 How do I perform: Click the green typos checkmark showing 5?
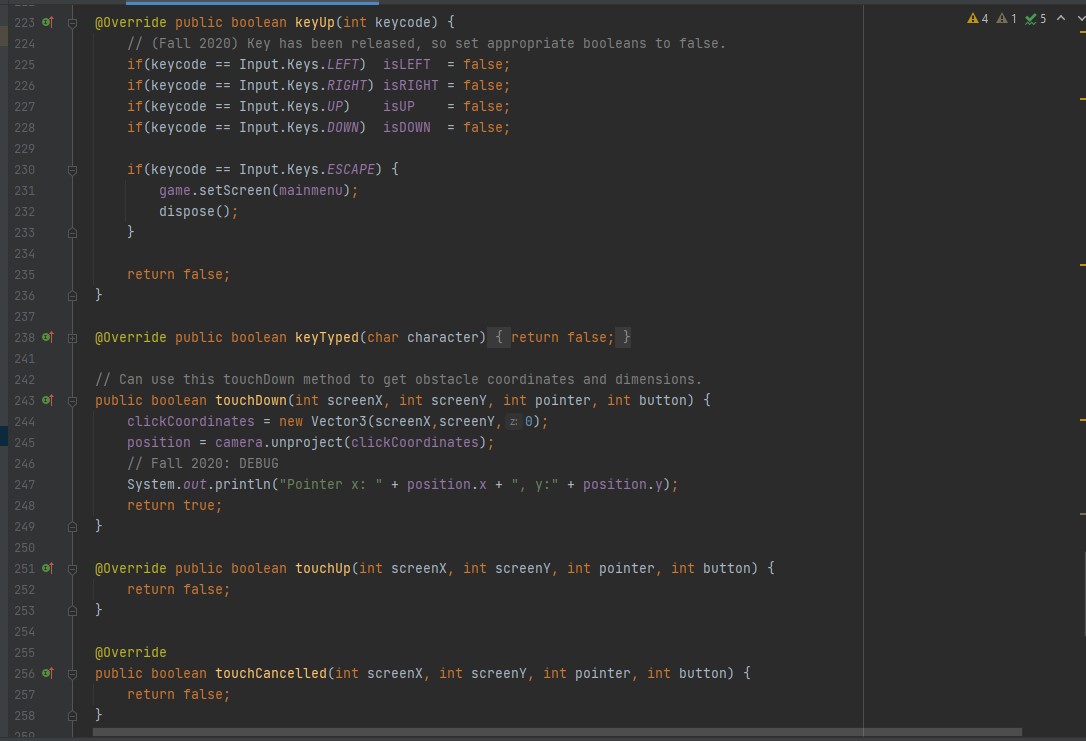tap(1034, 18)
